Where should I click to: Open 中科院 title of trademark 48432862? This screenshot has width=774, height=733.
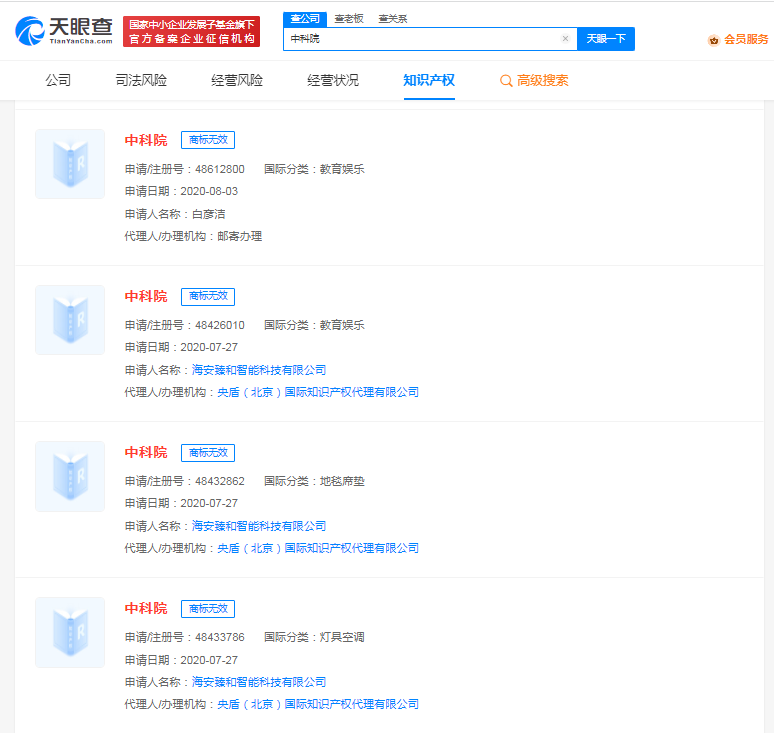point(146,452)
